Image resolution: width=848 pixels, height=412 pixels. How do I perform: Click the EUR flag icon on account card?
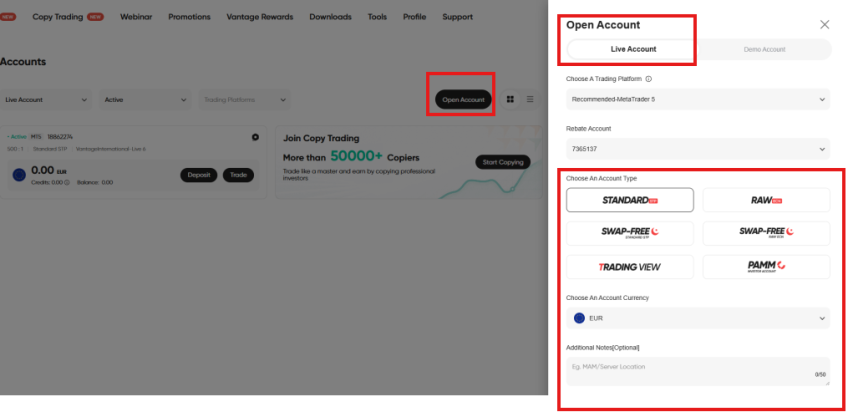pyautogui.click(x=19, y=175)
